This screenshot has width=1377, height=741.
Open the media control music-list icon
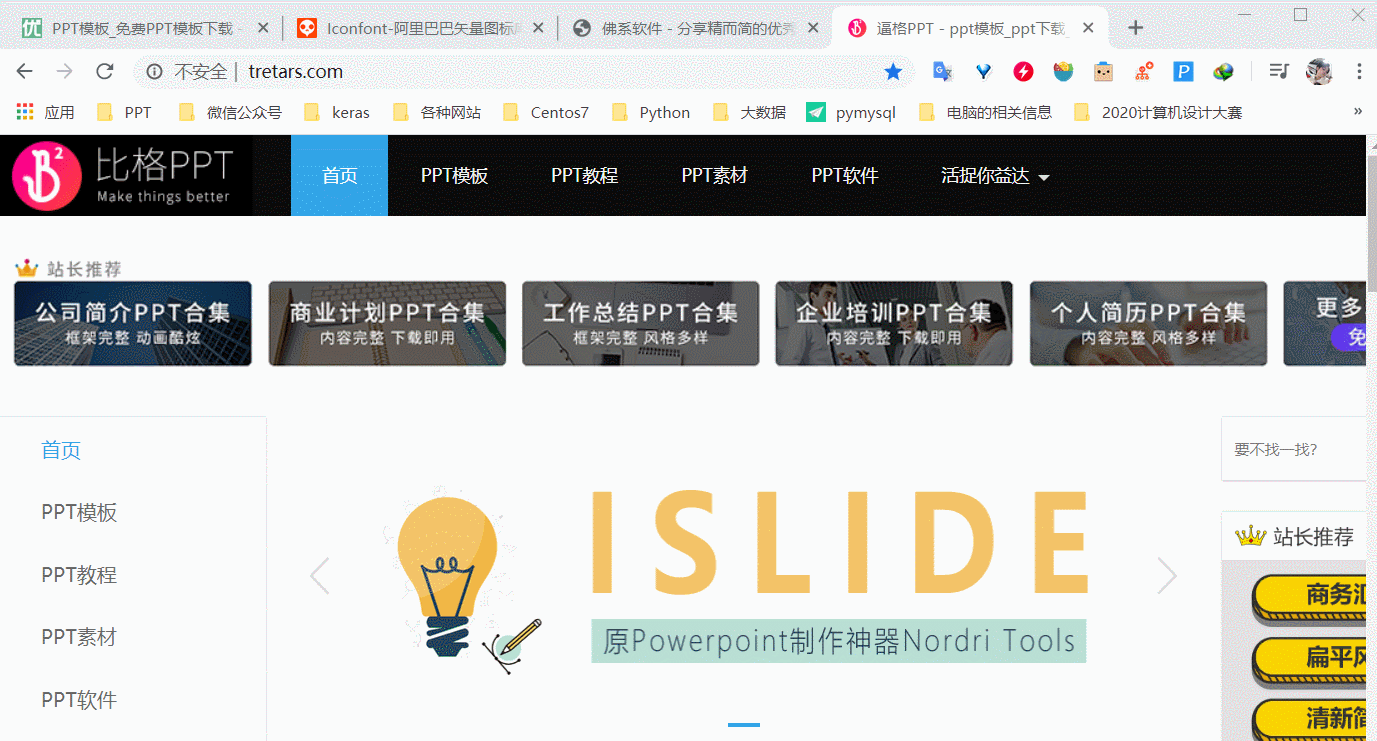coord(1278,71)
